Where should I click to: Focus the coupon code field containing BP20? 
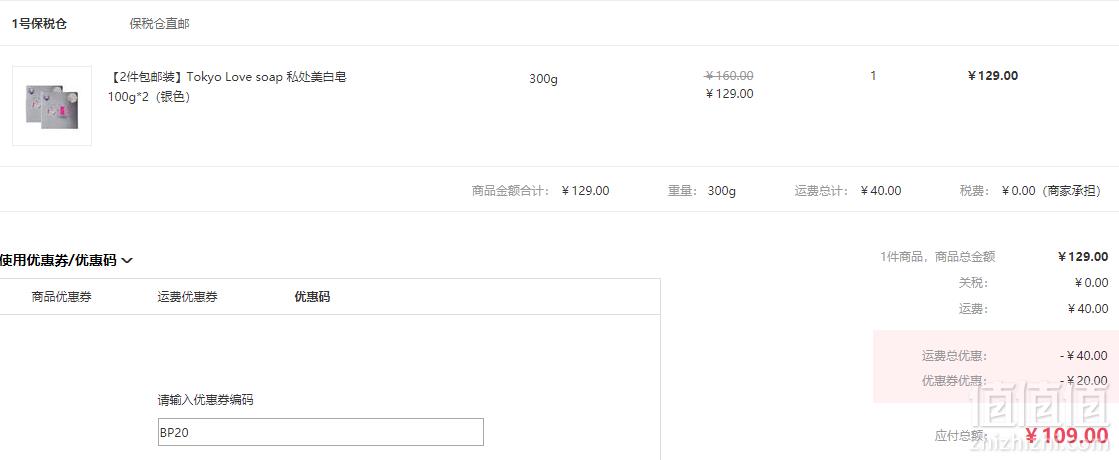pos(320,432)
